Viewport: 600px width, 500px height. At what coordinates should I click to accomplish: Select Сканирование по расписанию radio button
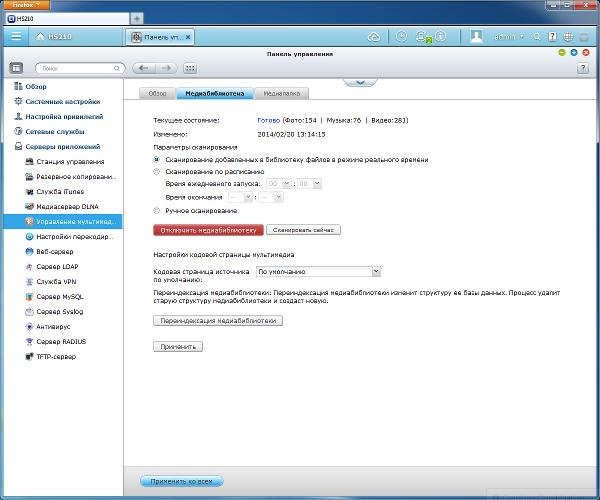pos(156,171)
